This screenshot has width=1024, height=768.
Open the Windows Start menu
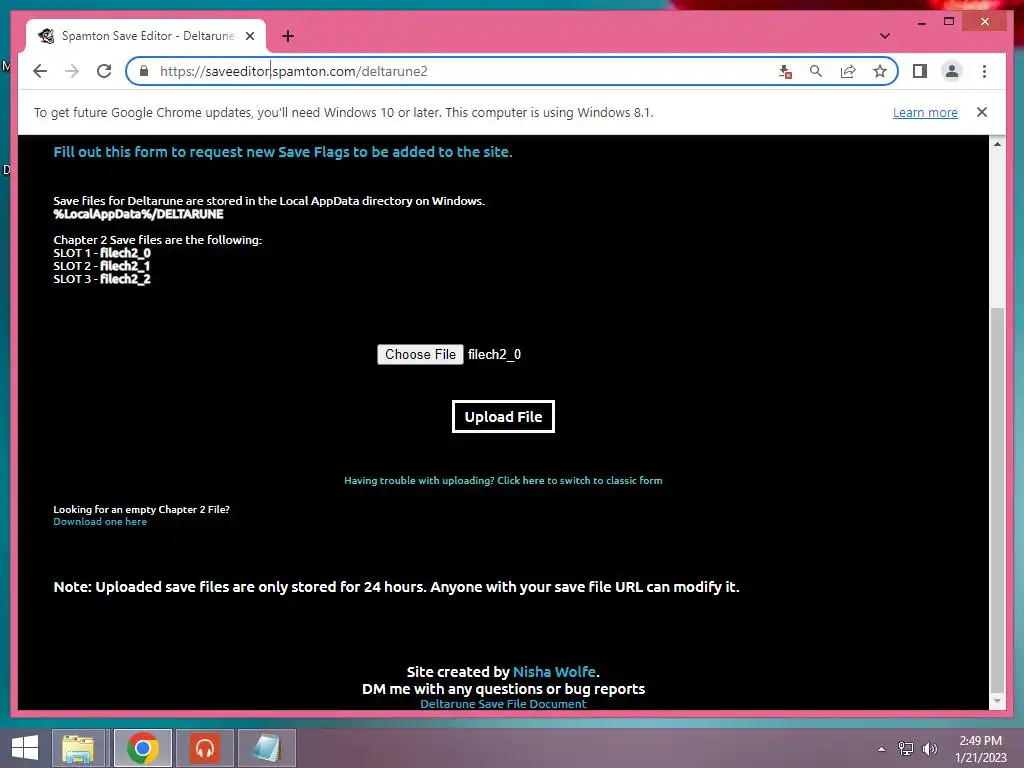coord(25,748)
